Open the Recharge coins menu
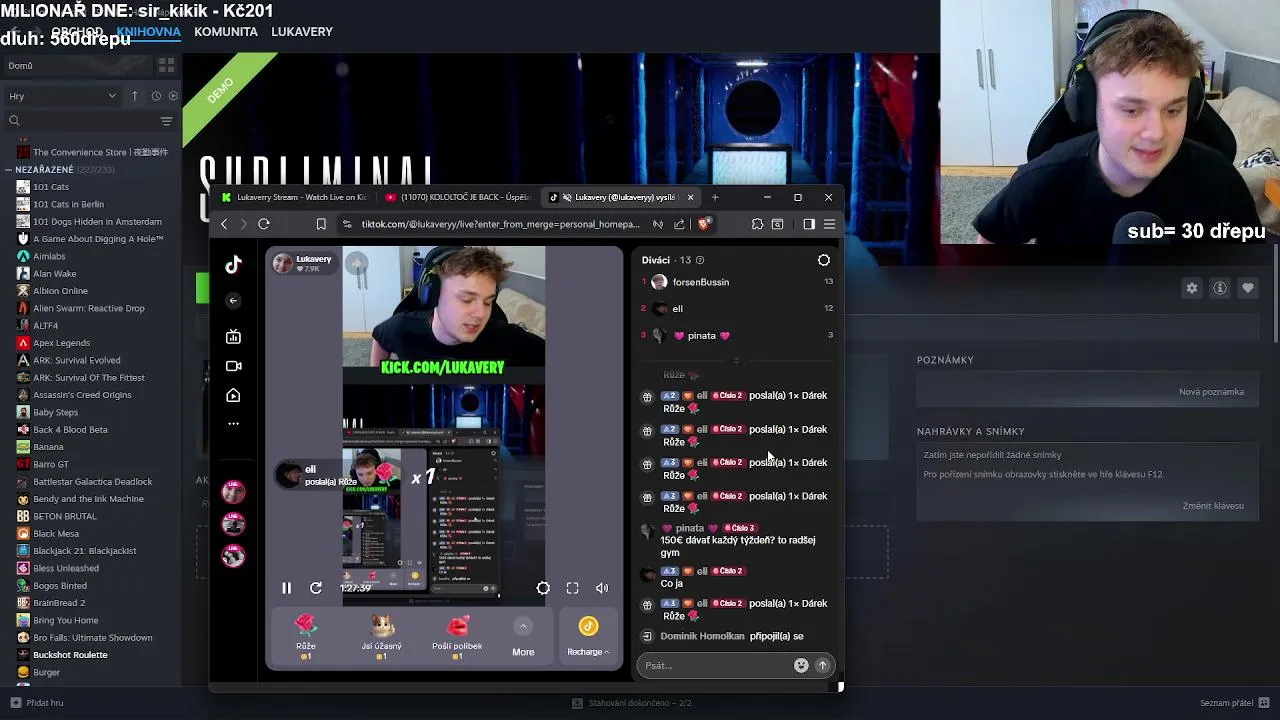1280x720 pixels. pos(588,636)
